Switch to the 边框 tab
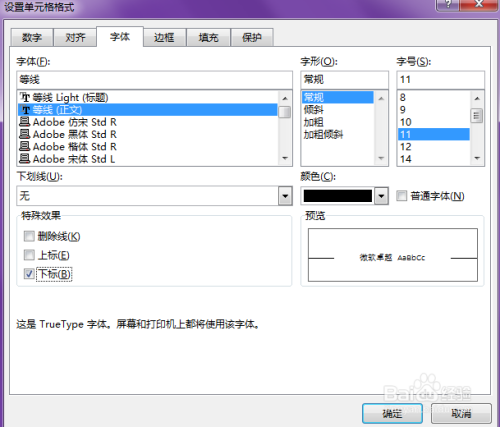 tap(164, 37)
